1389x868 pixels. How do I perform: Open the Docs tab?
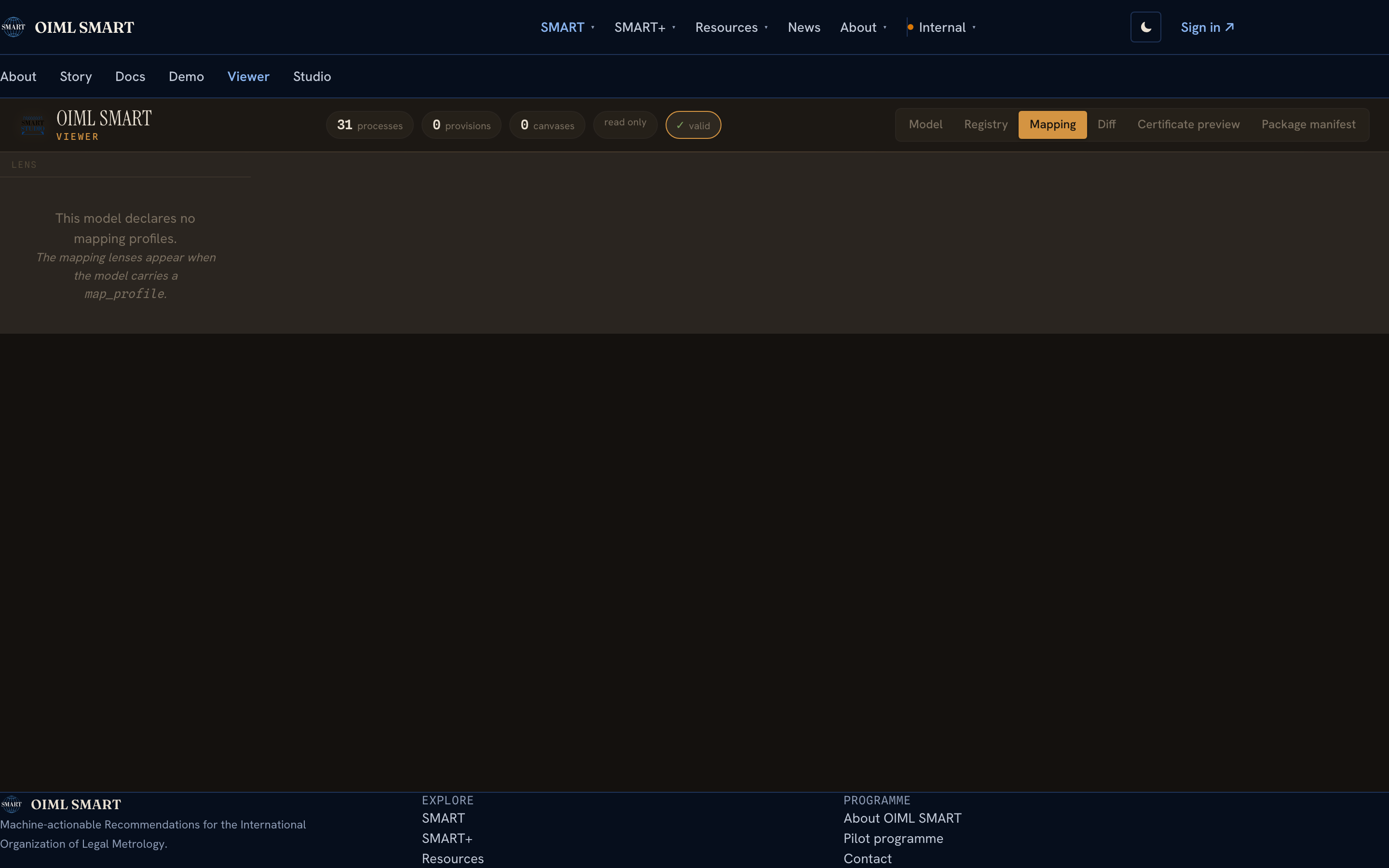(130, 76)
